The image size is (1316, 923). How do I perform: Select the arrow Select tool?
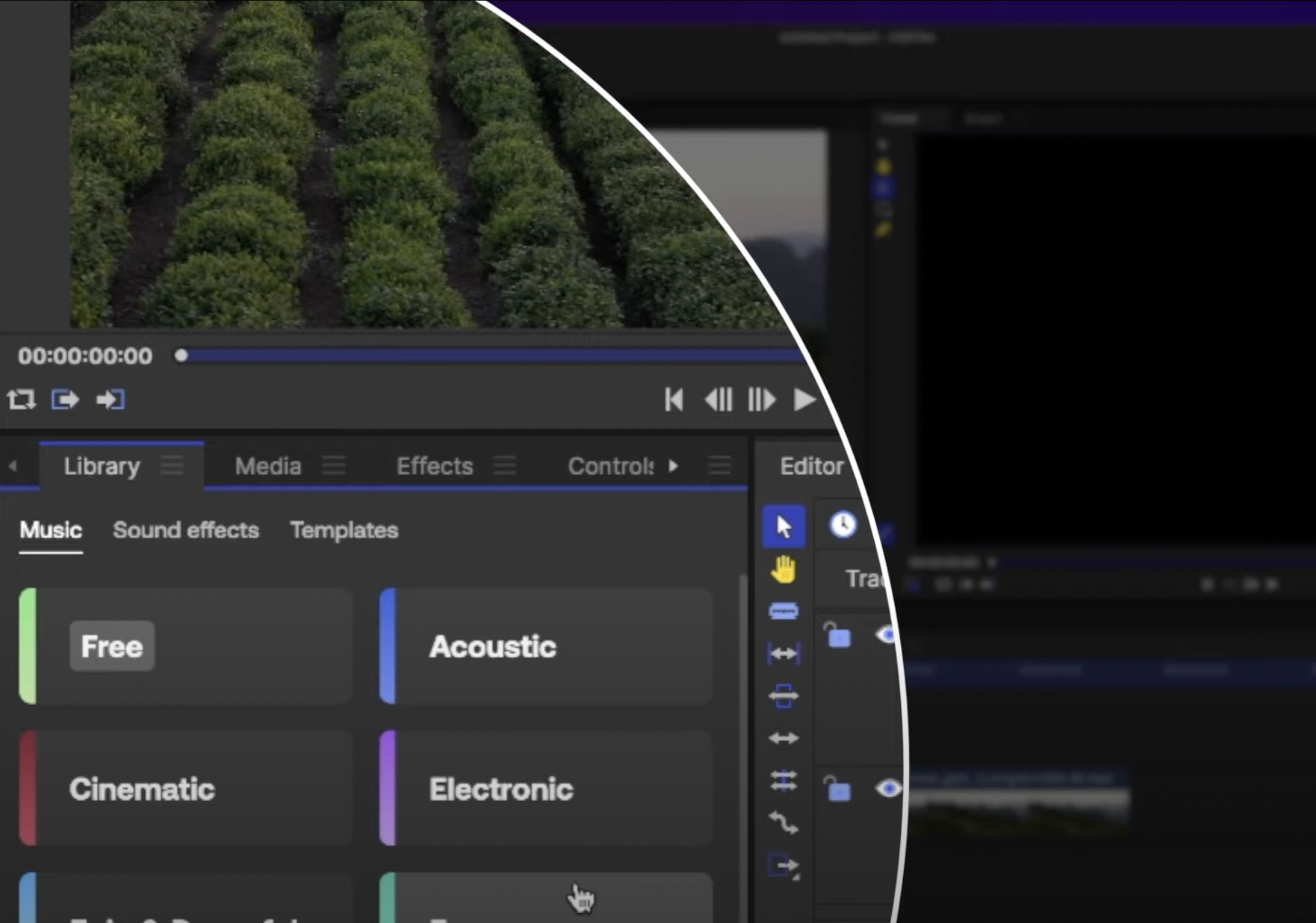(784, 526)
